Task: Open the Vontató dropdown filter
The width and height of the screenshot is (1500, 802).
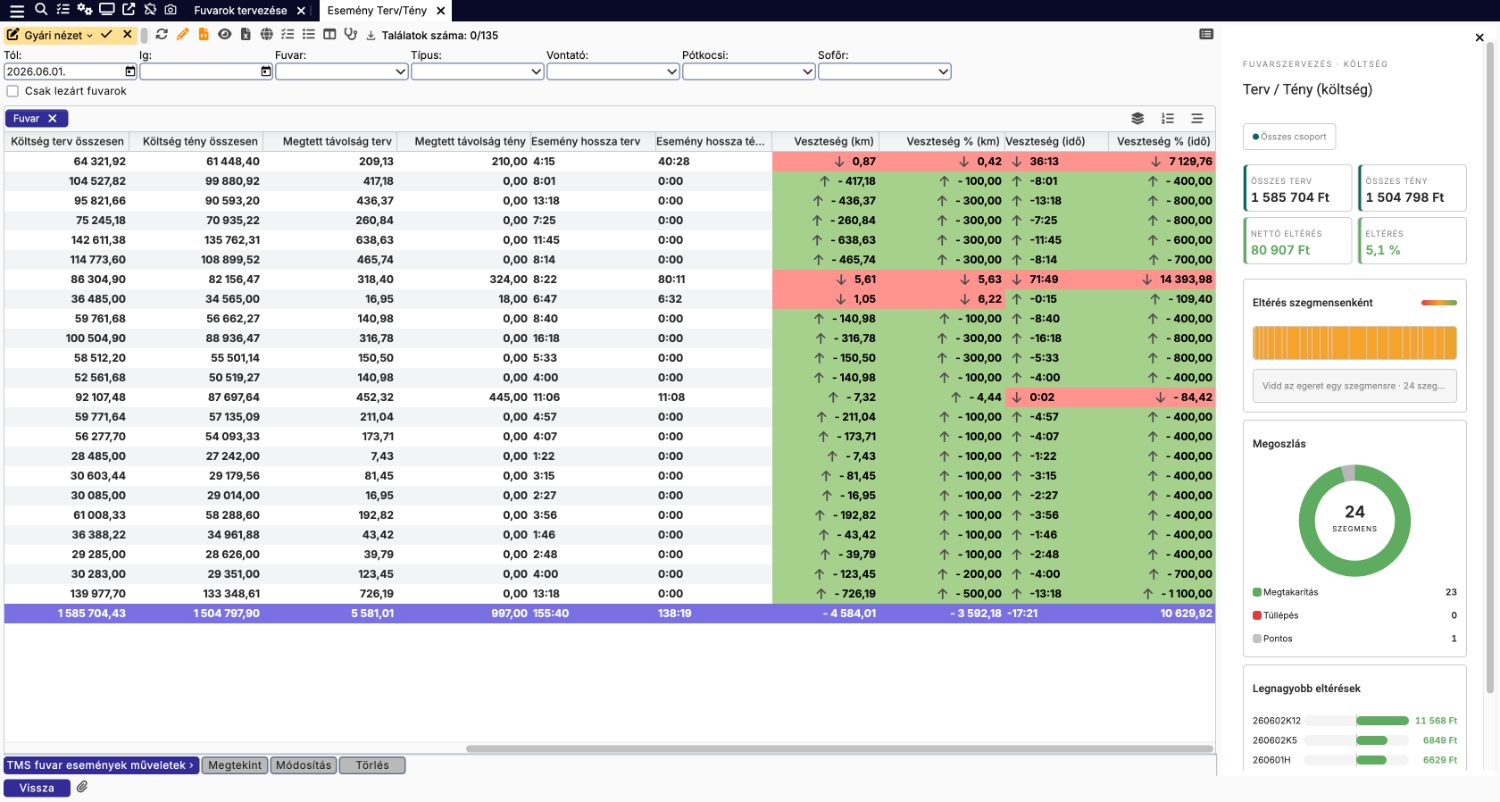Action: click(613, 72)
